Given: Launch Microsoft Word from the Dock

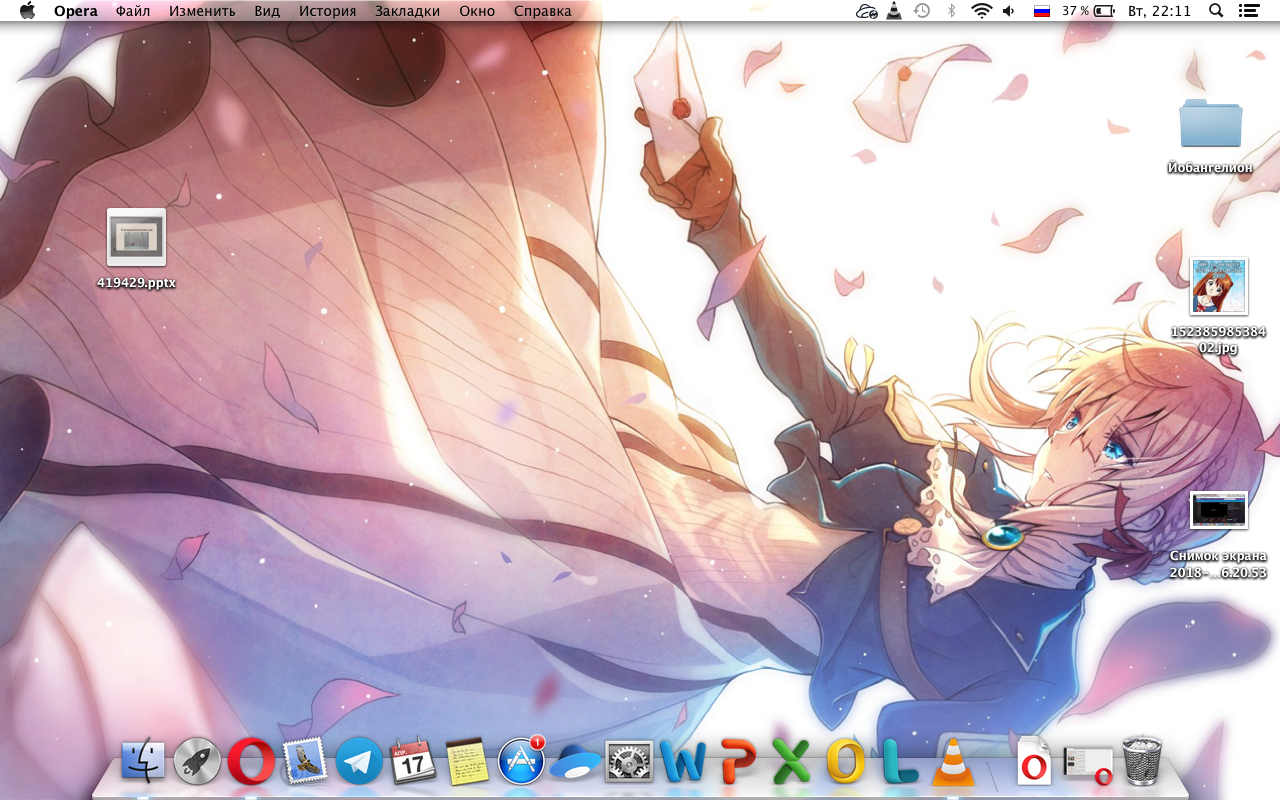Looking at the screenshot, I should click(683, 763).
